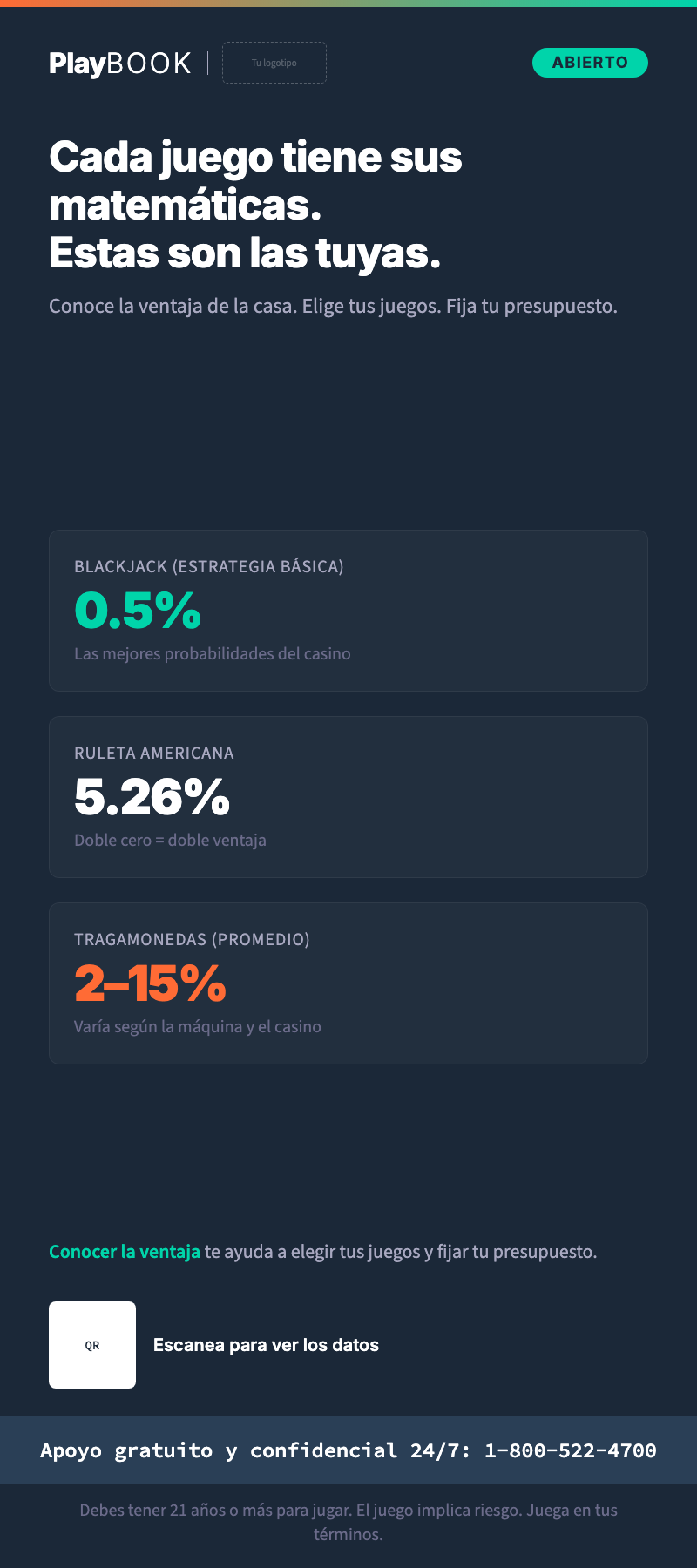Click the 0.5% green figure
This screenshot has width=697, height=1568.
pos(138,610)
